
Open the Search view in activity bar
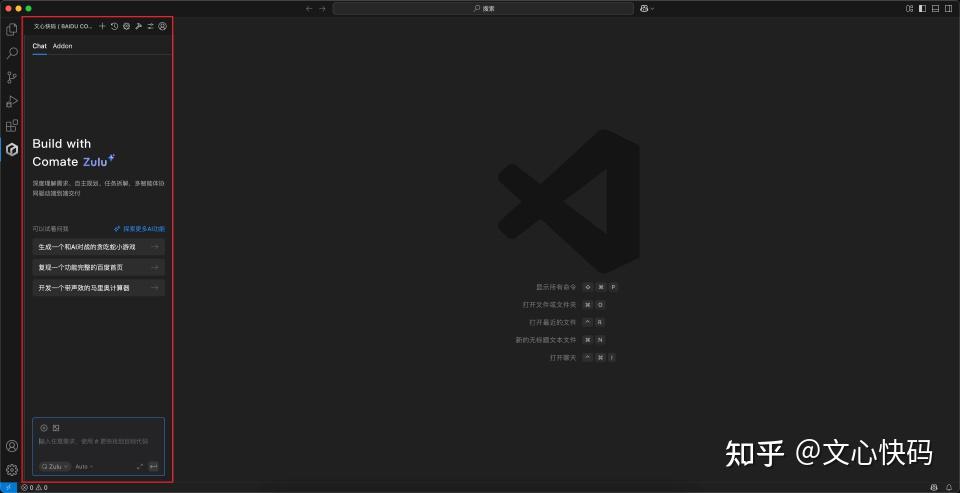pyautogui.click(x=12, y=53)
